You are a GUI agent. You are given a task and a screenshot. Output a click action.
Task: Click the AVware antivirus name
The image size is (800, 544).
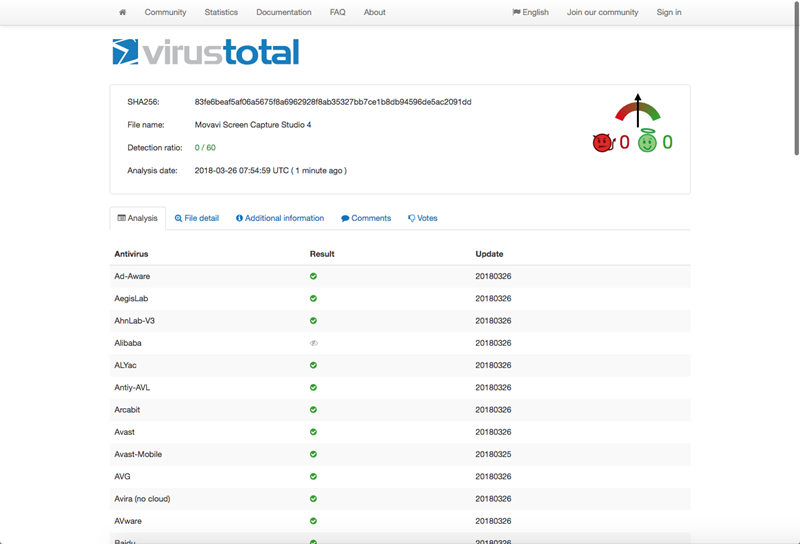128,521
